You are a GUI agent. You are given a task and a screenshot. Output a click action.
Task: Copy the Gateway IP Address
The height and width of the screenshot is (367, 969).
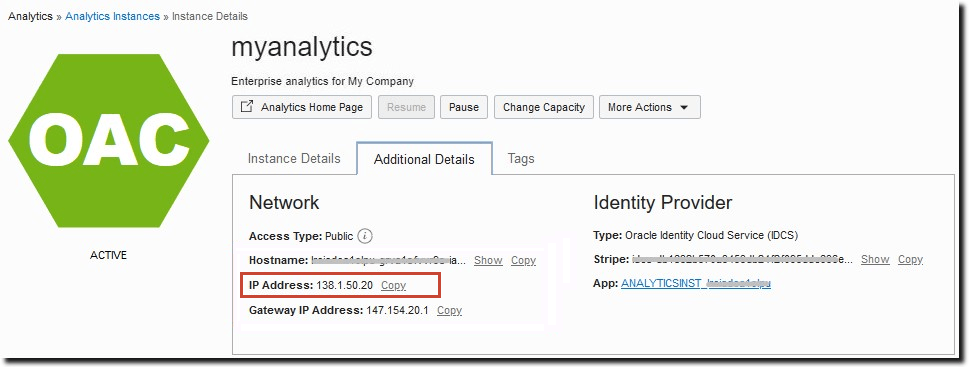pyautogui.click(x=449, y=310)
